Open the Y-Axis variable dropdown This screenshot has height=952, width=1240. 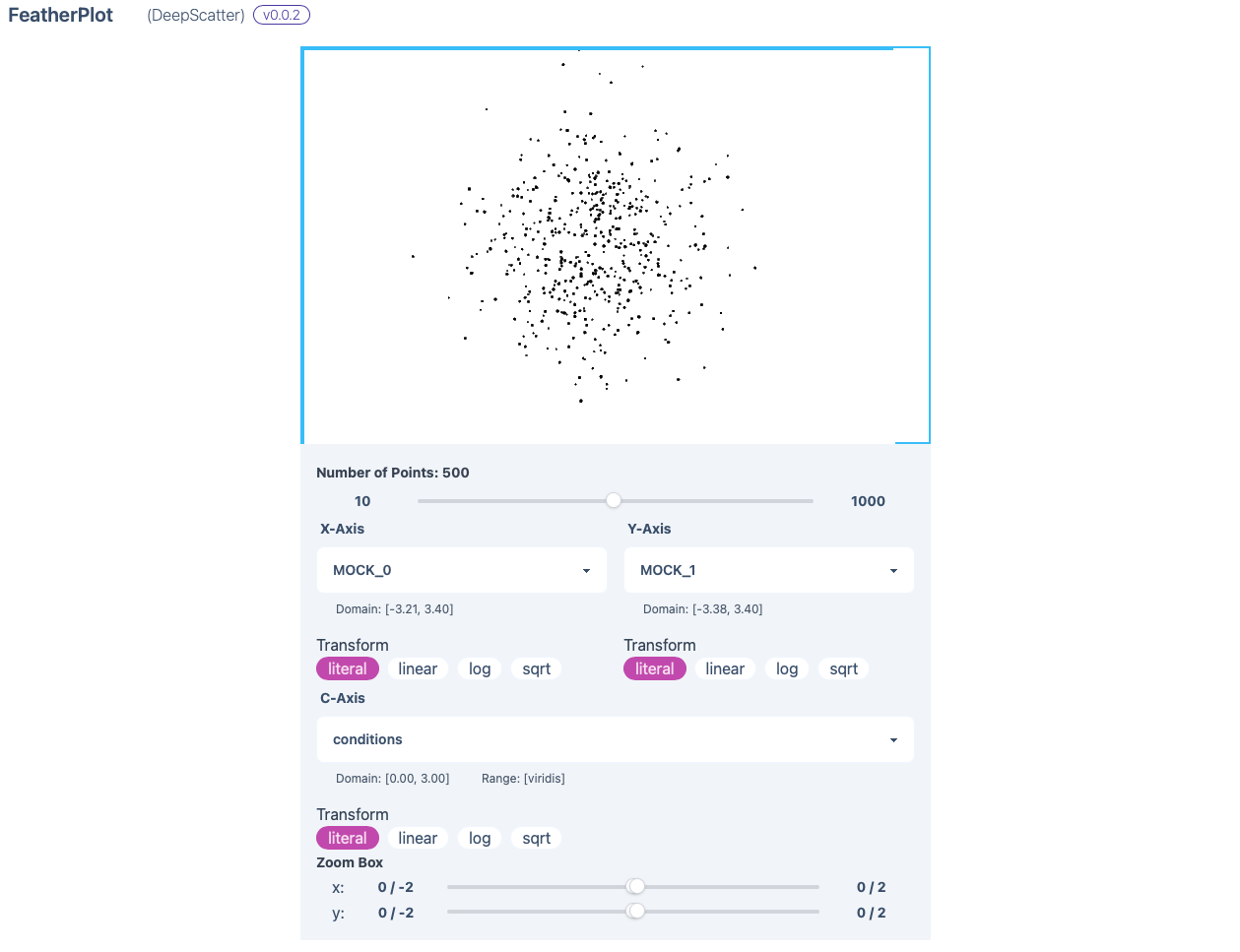click(x=768, y=570)
